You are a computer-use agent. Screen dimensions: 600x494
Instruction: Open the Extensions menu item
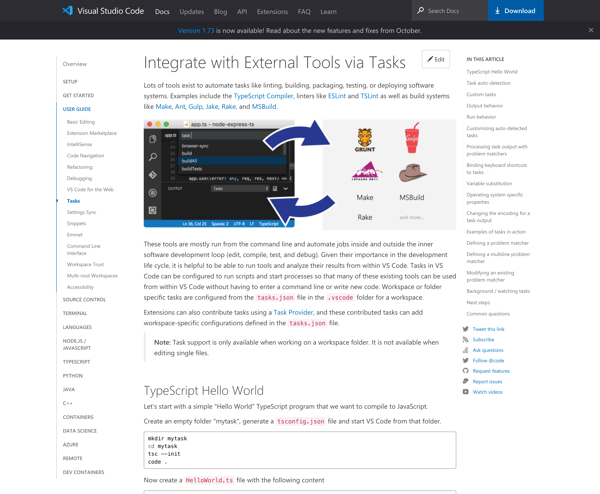pos(272,11)
